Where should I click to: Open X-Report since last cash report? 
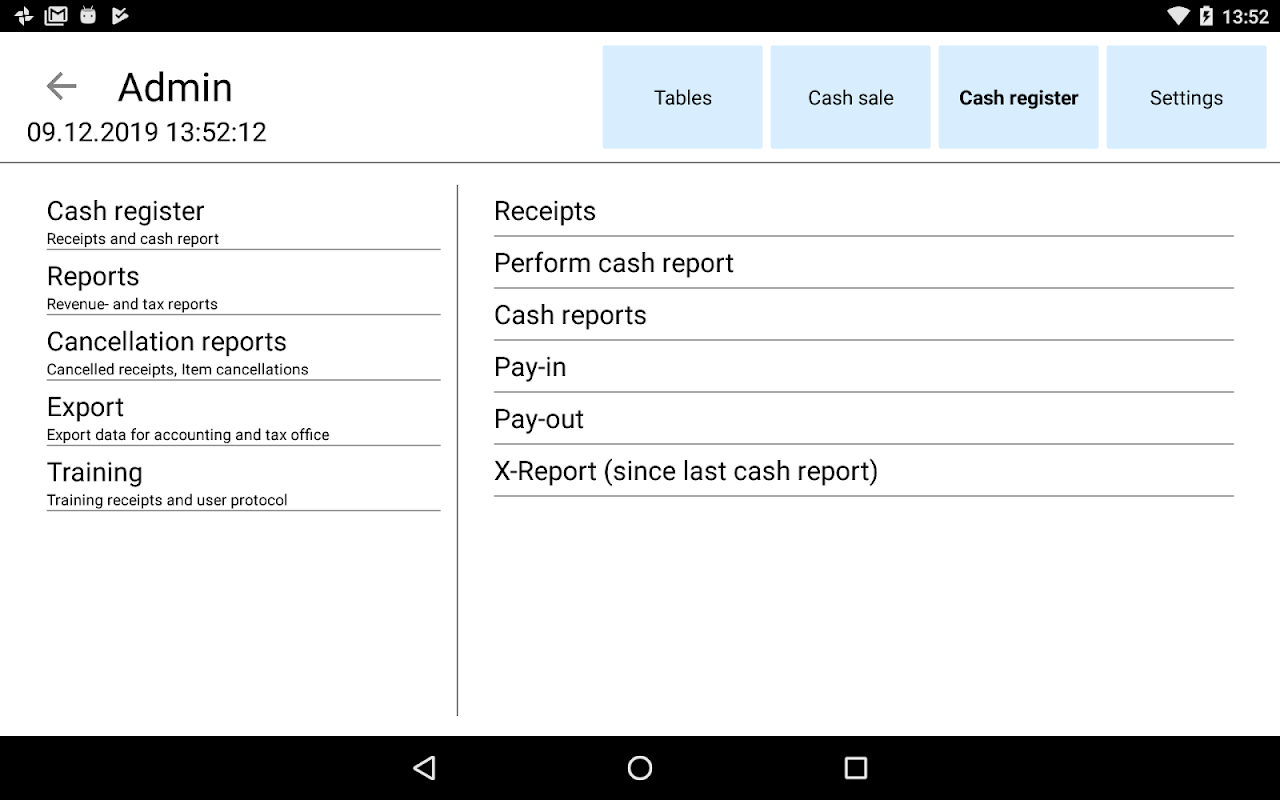coord(864,471)
